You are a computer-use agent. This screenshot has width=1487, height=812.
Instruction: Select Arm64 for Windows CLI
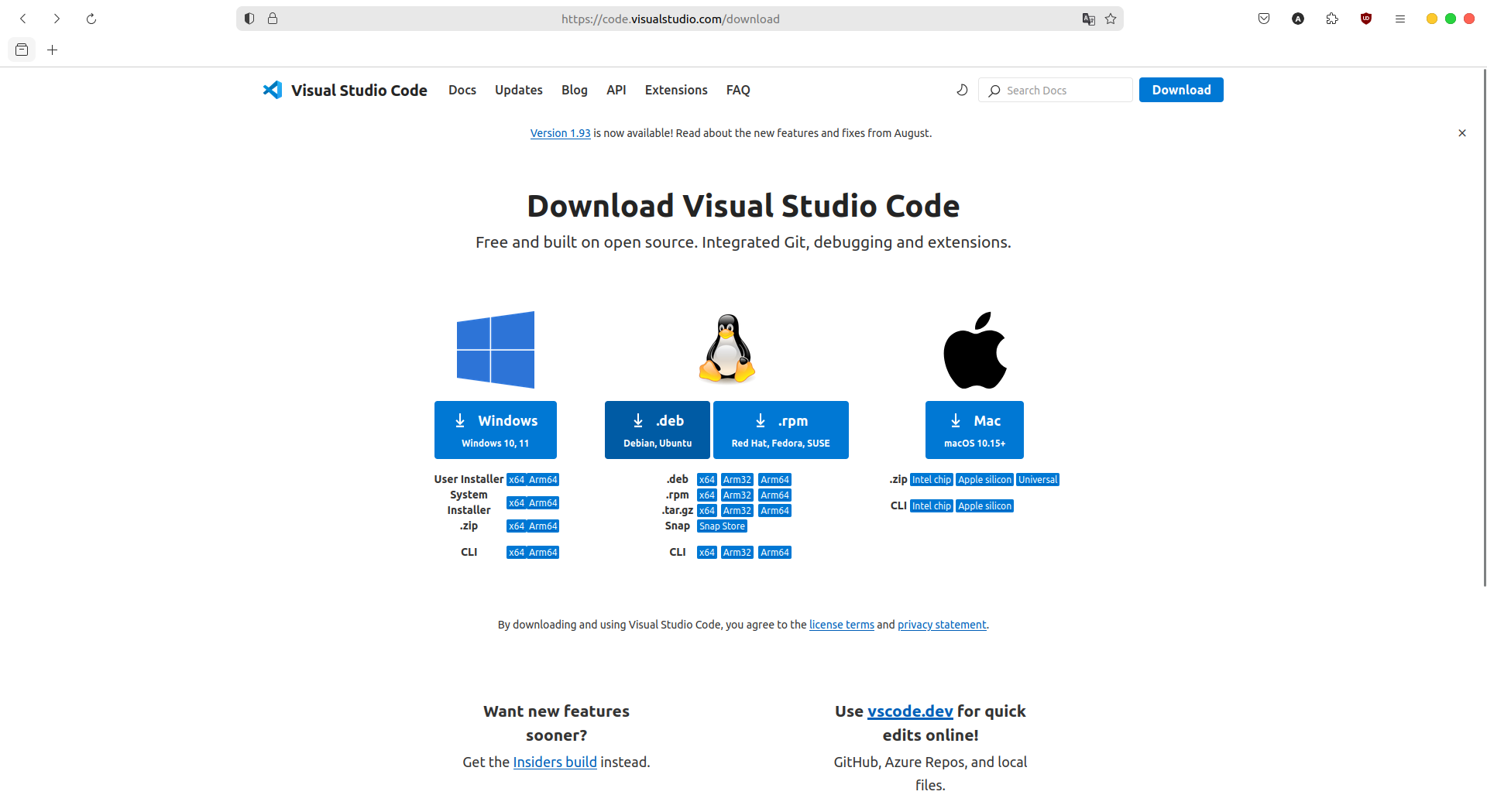[x=543, y=553]
